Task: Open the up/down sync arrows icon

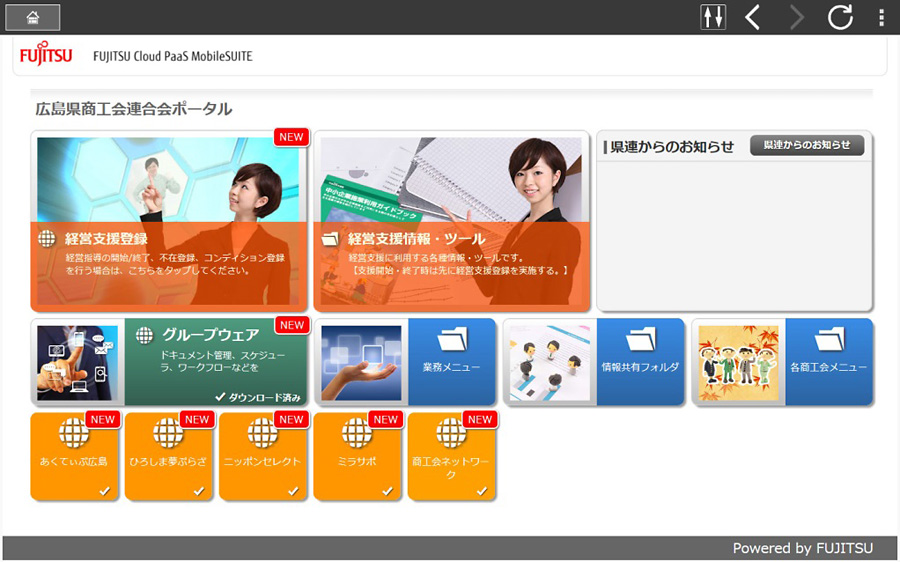Action: (713, 17)
